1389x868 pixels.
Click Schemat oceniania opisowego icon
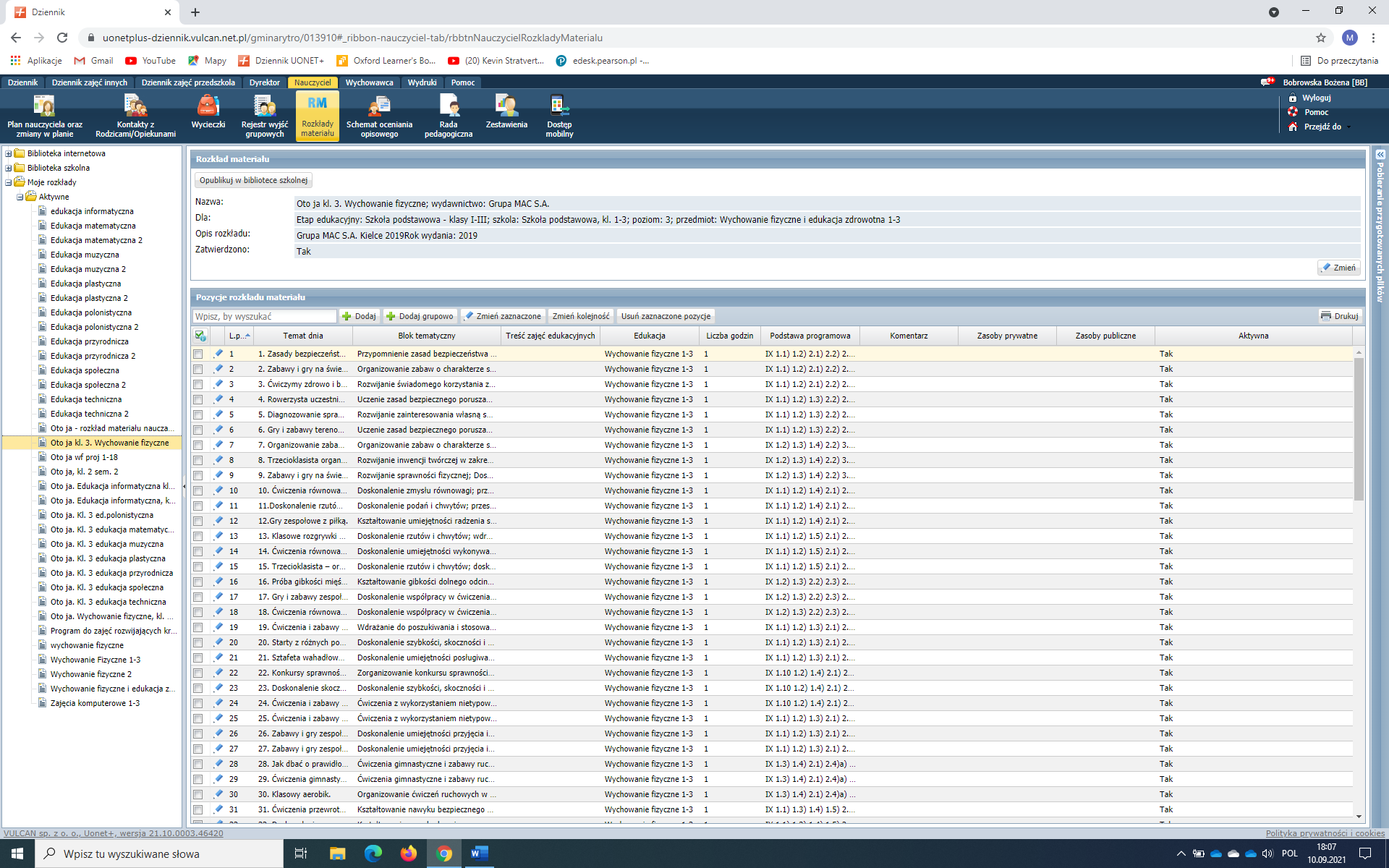pos(379,114)
